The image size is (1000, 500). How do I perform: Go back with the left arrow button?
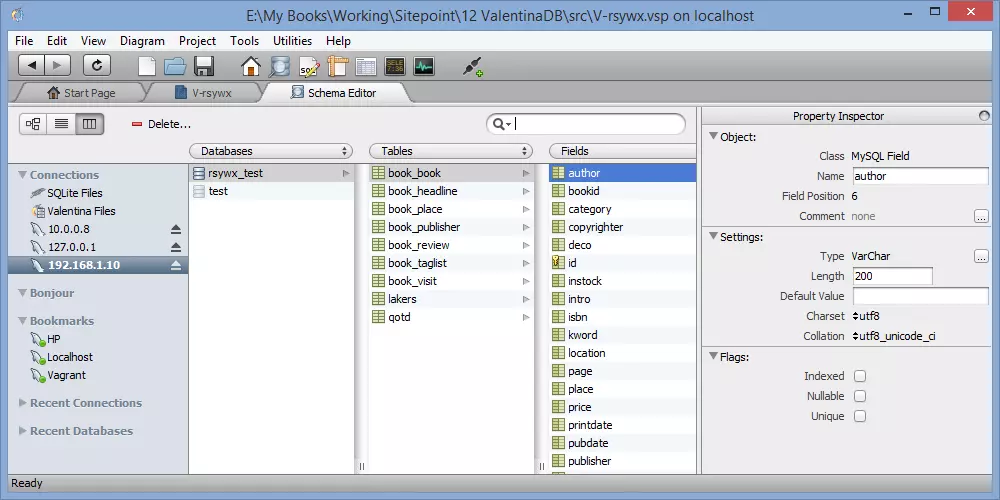(x=32, y=66)
